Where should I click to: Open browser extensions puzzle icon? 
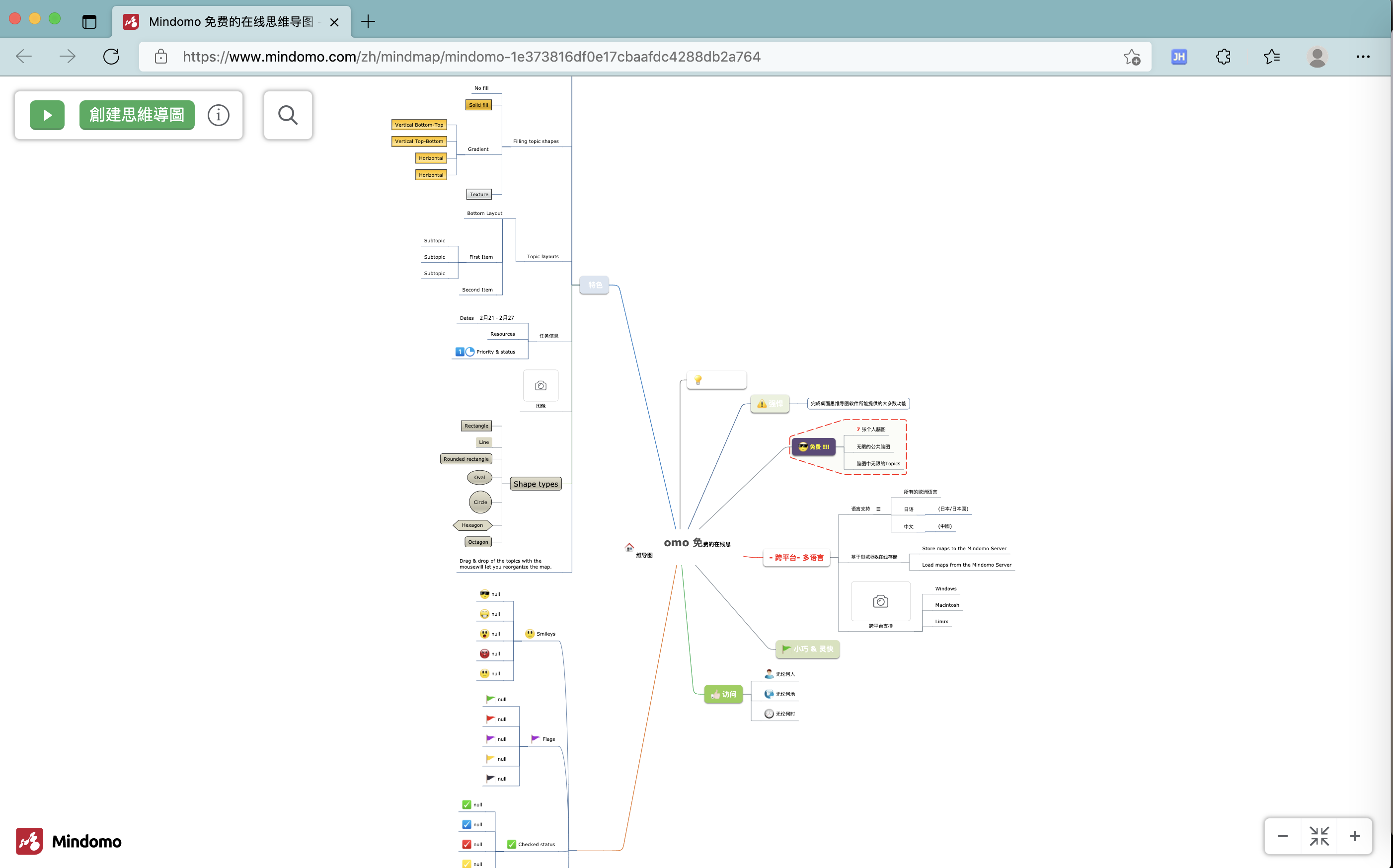tap(1224, 56)
